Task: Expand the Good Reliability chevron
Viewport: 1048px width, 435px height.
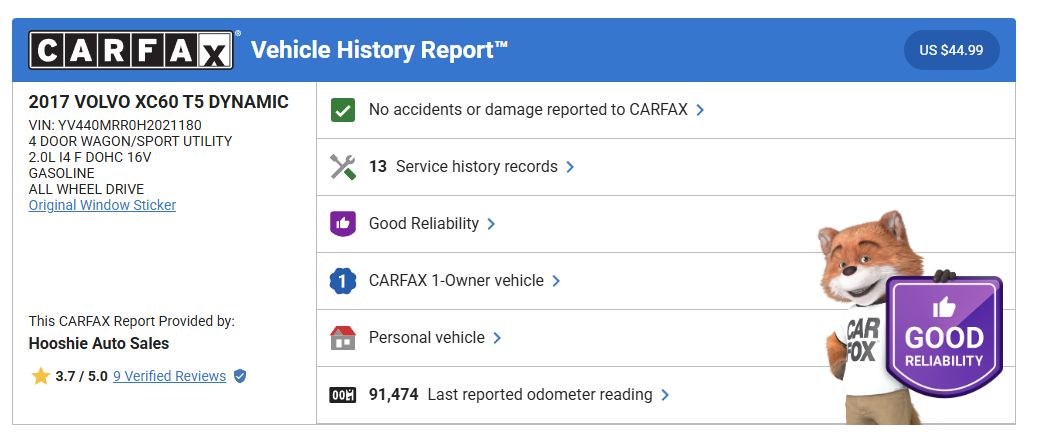Action: coord(491,224)
